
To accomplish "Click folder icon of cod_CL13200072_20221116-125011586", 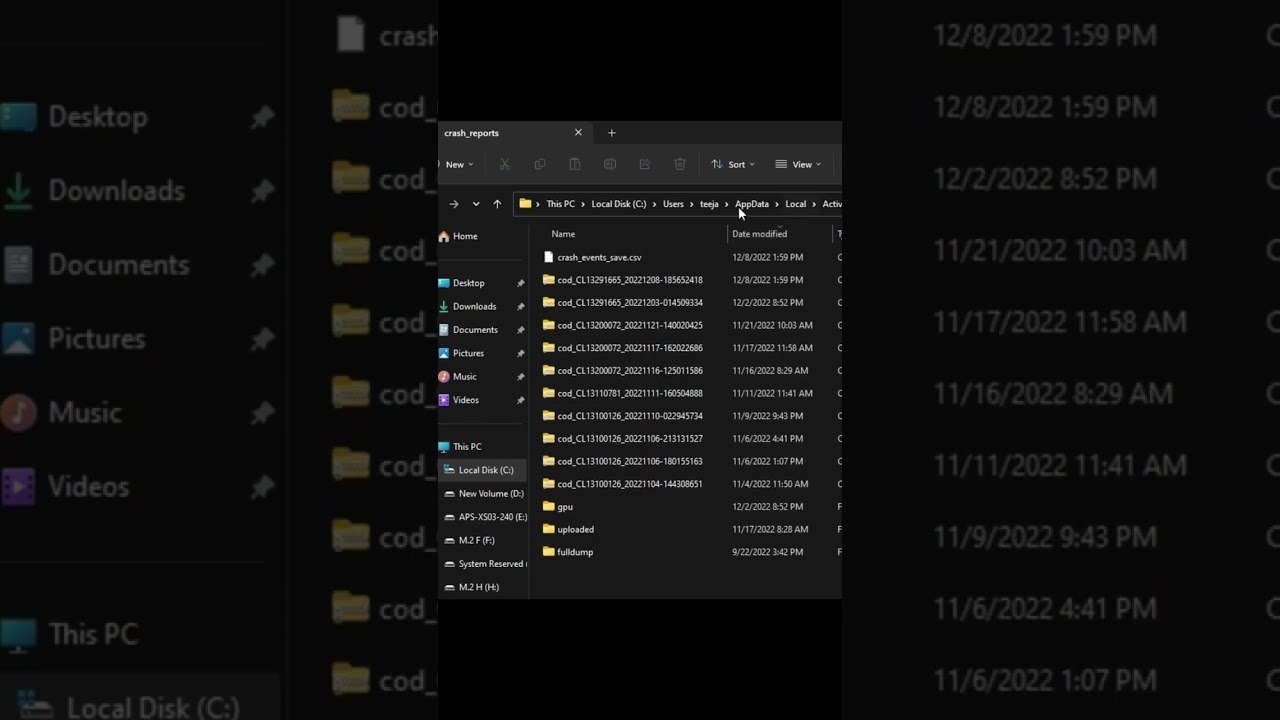I will pos(548,370).
